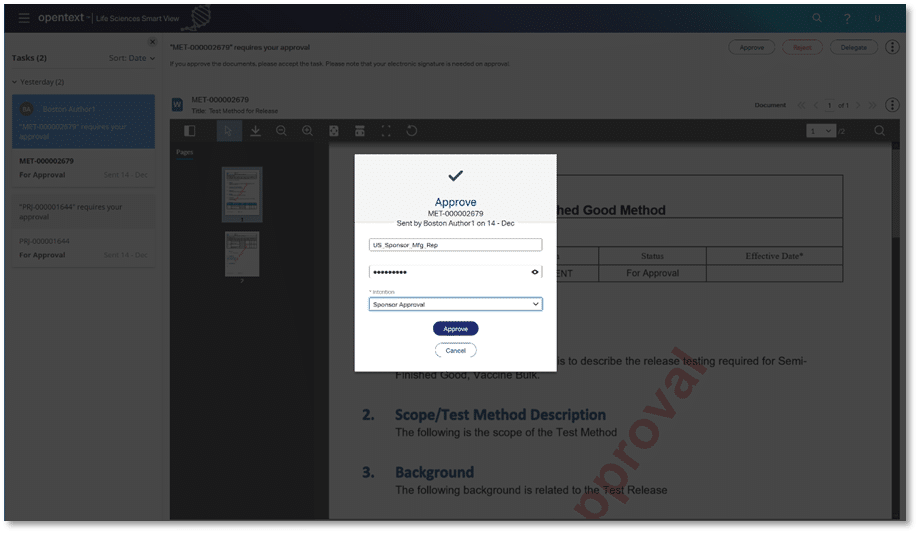Open page 2 thumbnail
The height and width of the screenshot is (534, 919).
(242, 254)
